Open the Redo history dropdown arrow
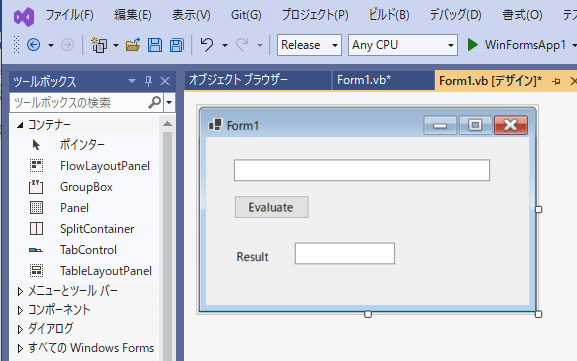The height and width of the screenshot is (361, 577). click(260, 45)
